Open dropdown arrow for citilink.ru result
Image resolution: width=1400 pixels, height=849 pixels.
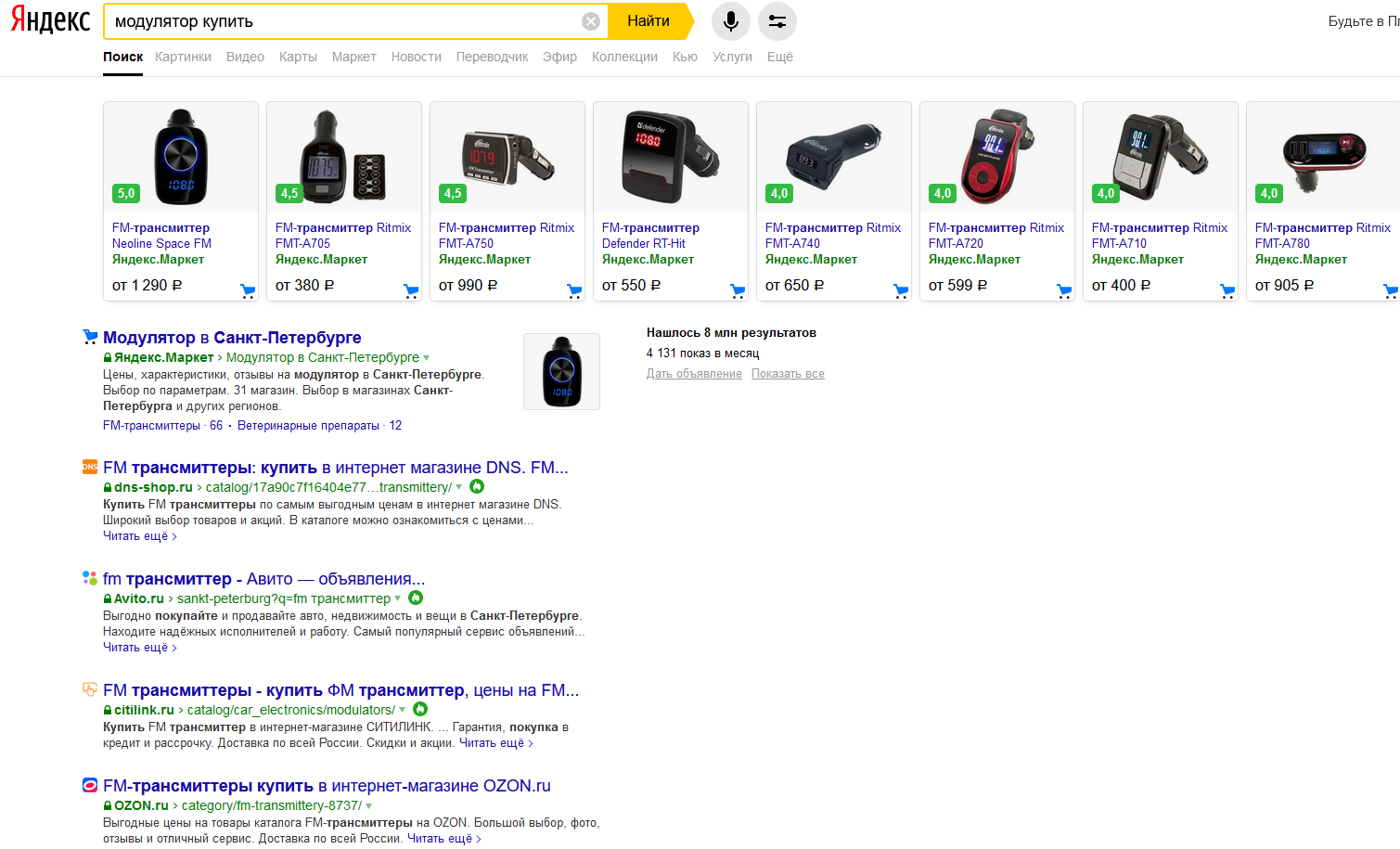[403, 710]
